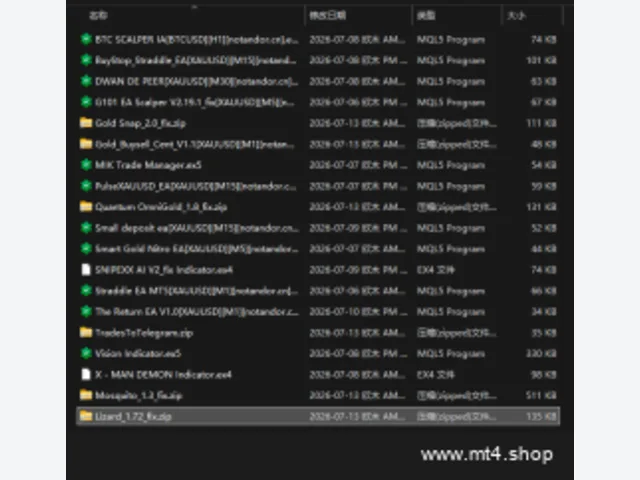The image size is (640, 480).
Task: Select file name MIK Trade Manager.ex5
Action: 148,165
